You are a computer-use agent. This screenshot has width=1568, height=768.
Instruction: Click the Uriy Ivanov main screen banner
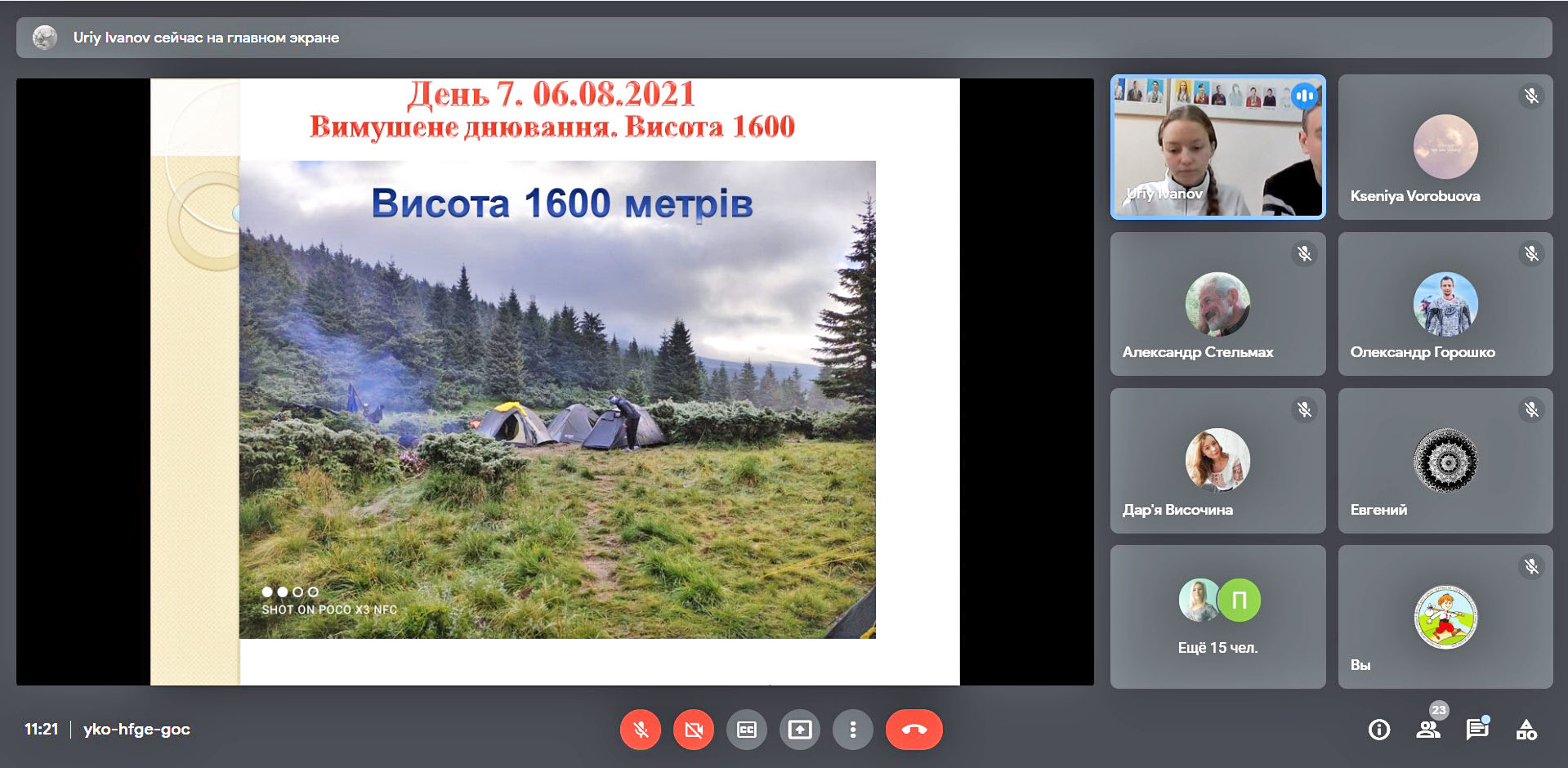(x=784, y=38)
